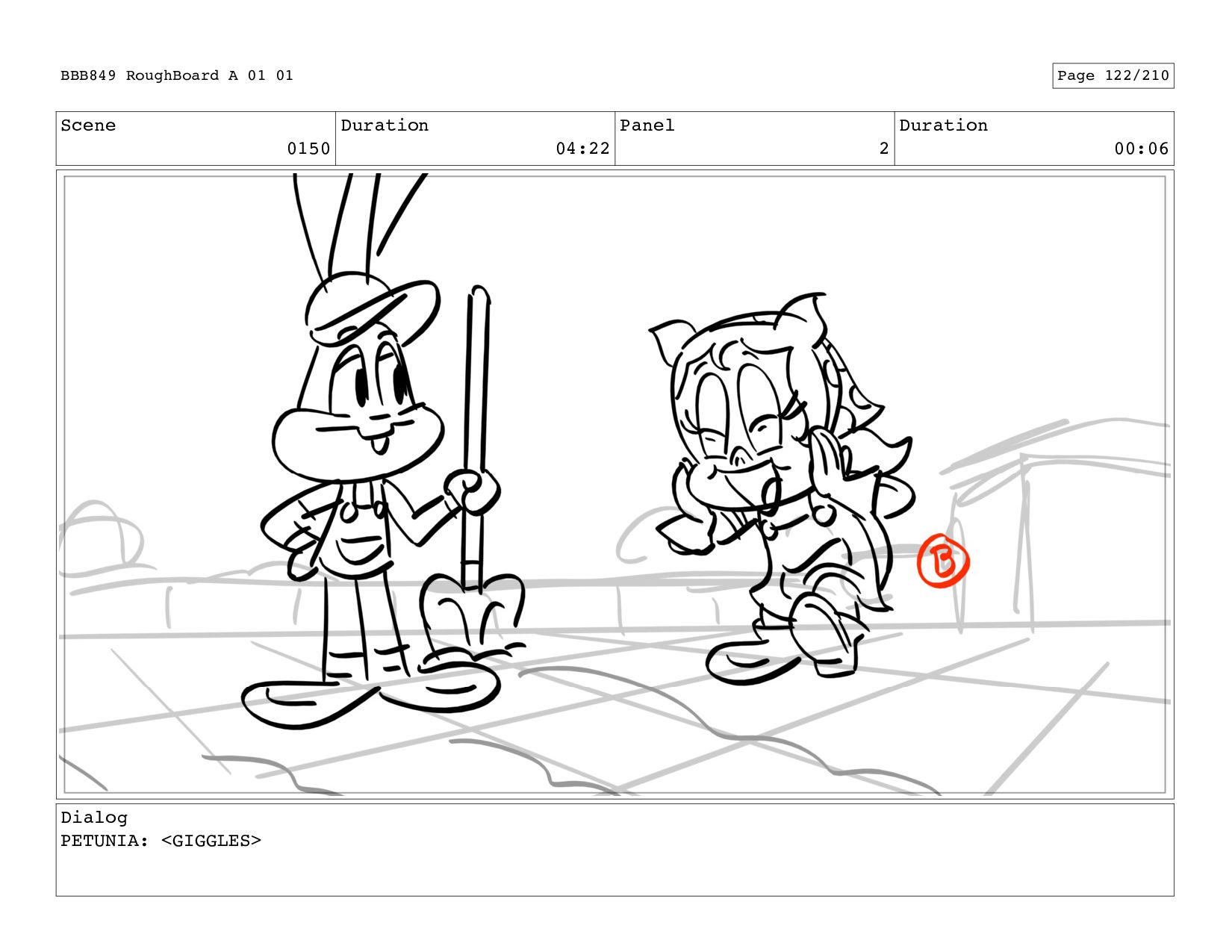Select the scene duration value "04:22"
Image resolution: width=1232 pixels, height=952 pixels.
(x=582, y=149)
